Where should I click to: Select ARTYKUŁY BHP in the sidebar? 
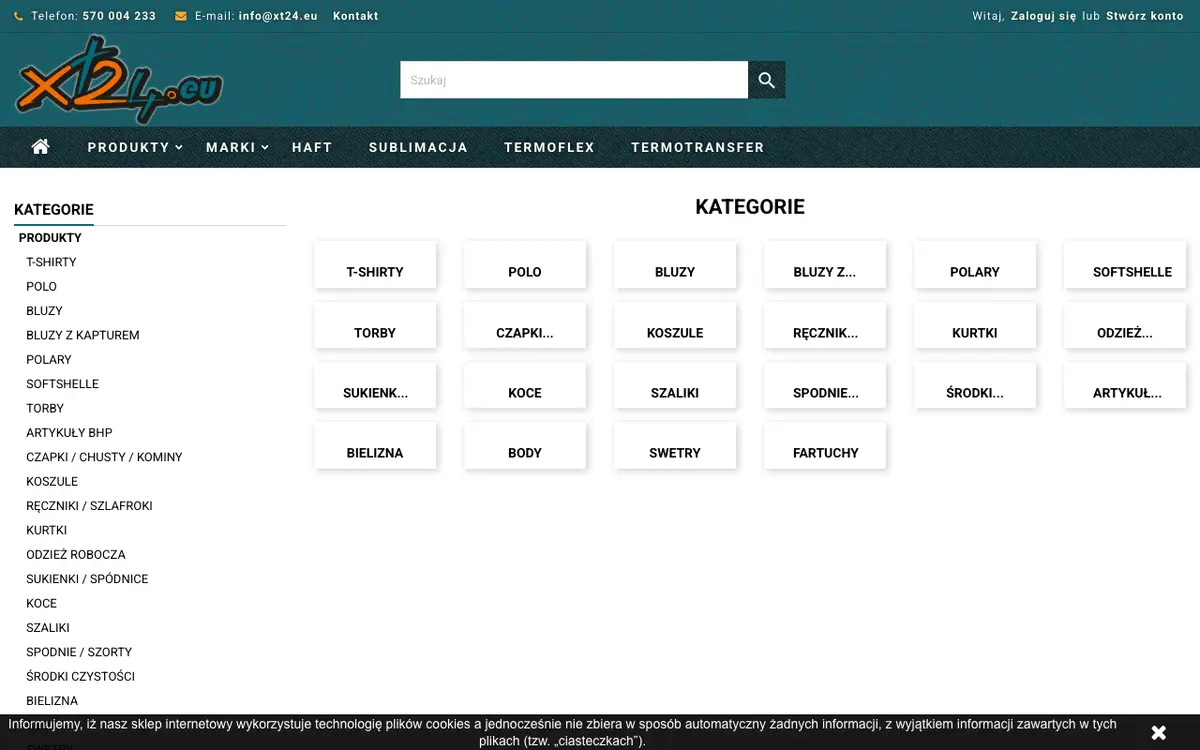coord(69,433)
